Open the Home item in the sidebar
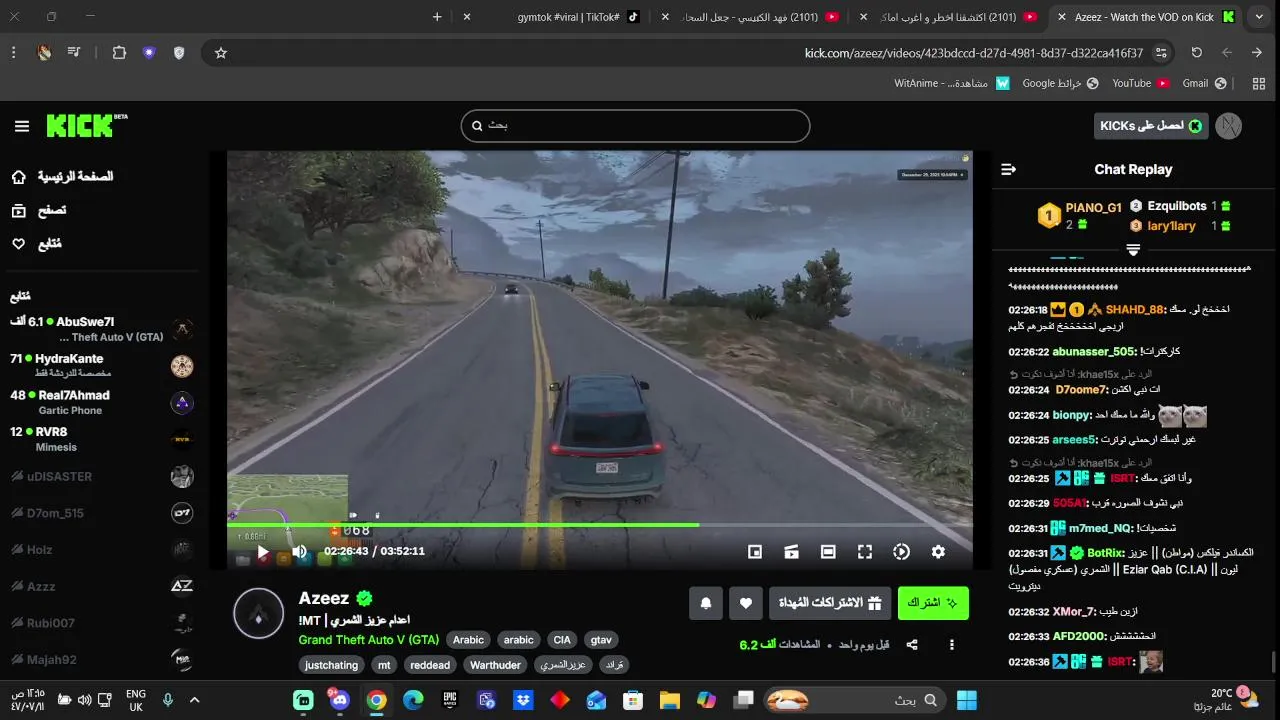 click(x=62, y=177)
